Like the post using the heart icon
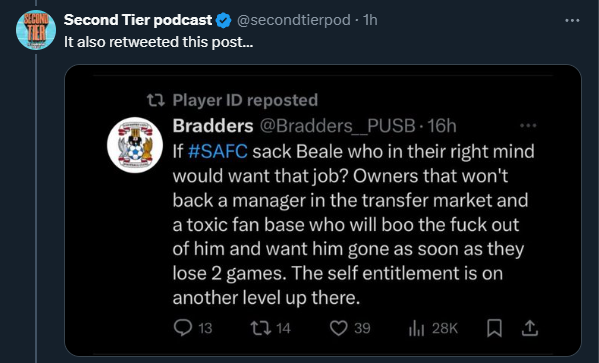Viewport: 599px width, 363px height. click(339, 328)
